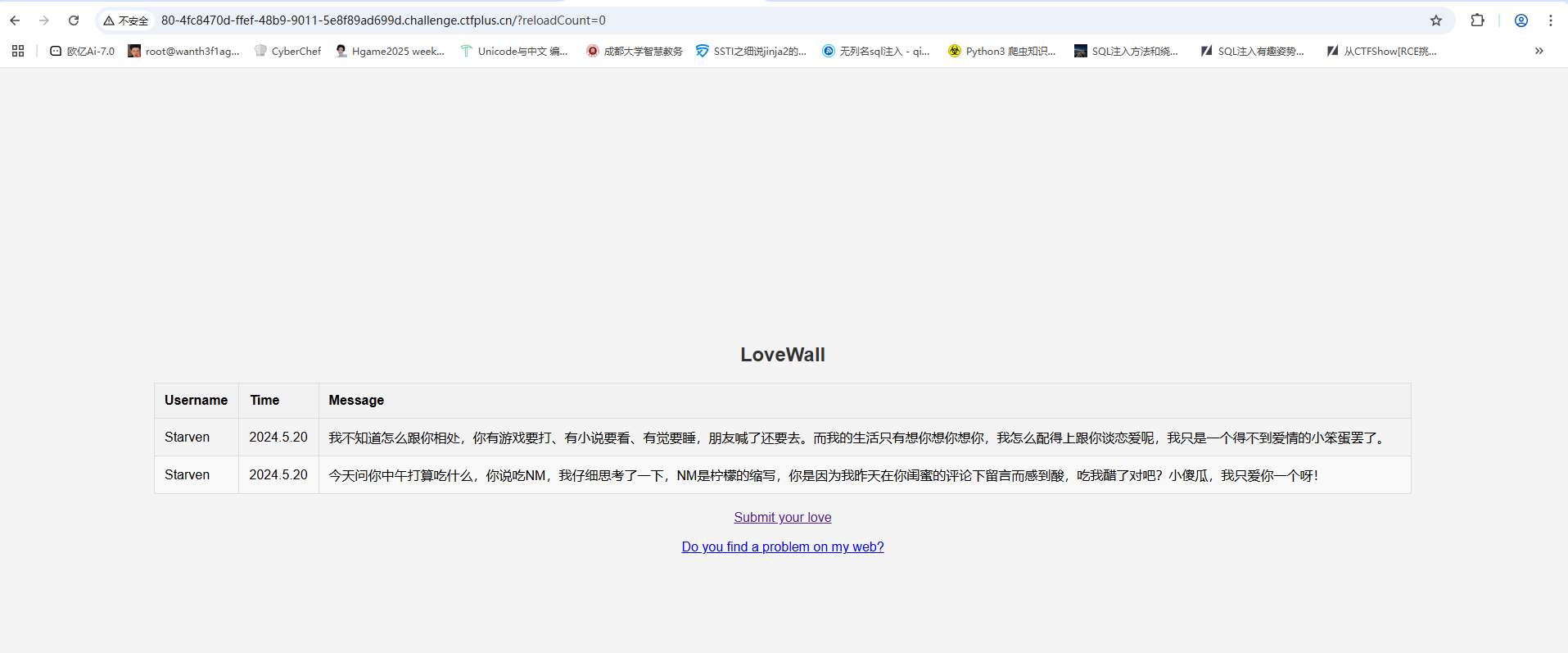Image resolution: width=1568 pixels, height=653 pixels.
Task: Reload the current page
Action: click(x=74, y=20)
